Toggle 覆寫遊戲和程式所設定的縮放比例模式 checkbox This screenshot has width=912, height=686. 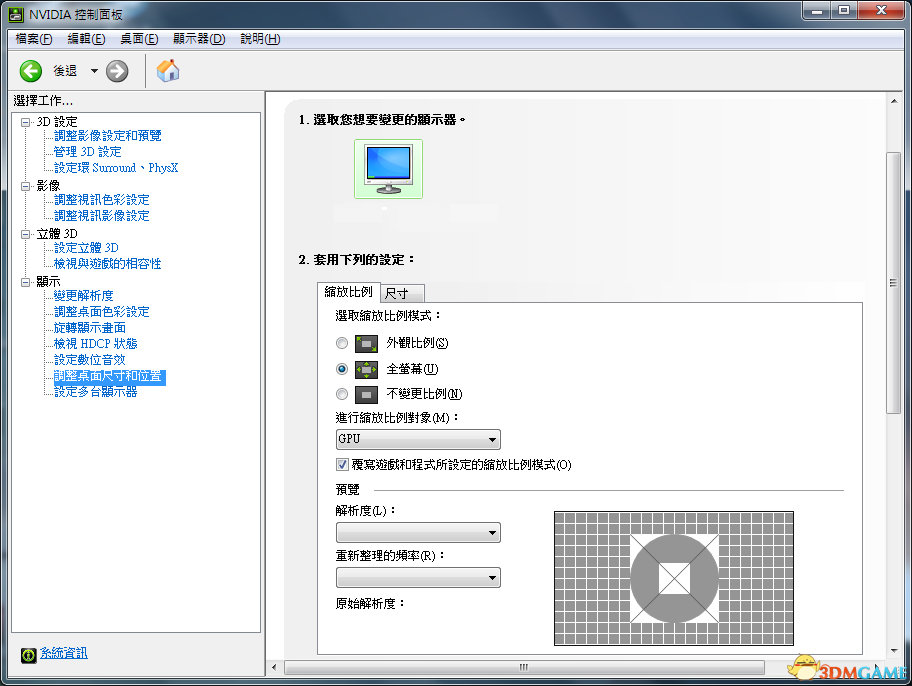(x=342, y=464)
